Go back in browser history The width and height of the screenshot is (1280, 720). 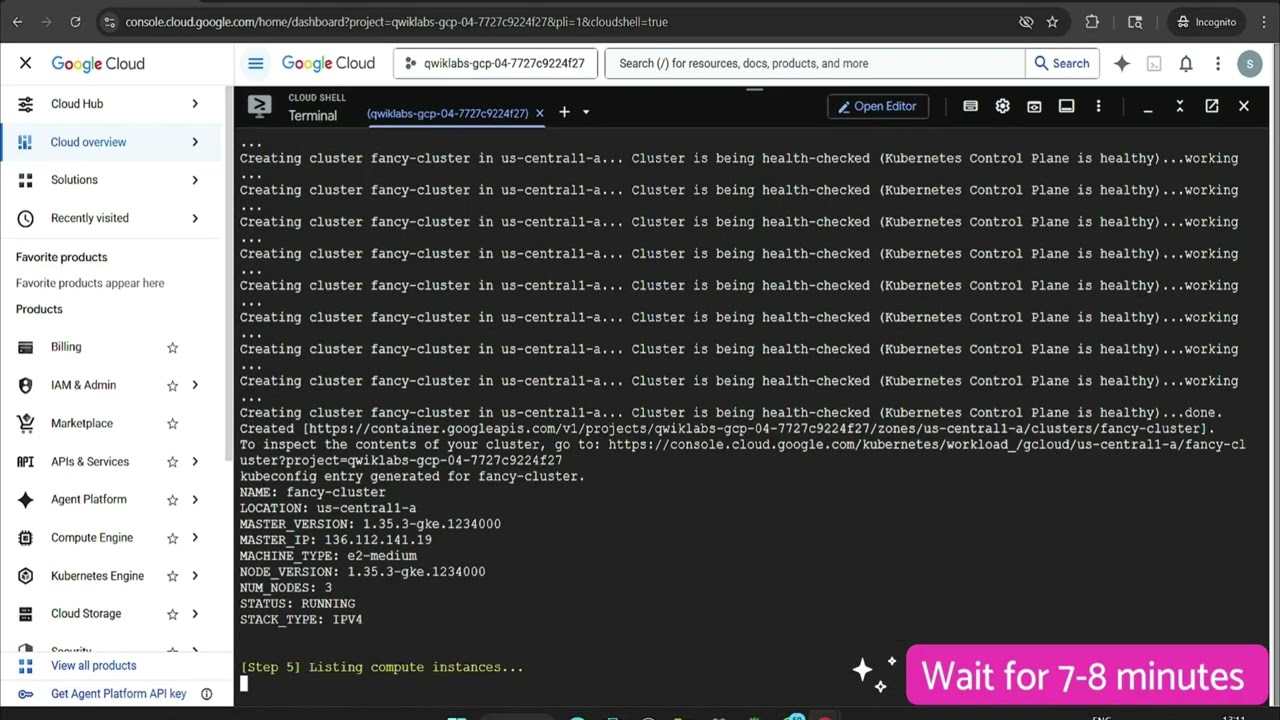[17, 22]
